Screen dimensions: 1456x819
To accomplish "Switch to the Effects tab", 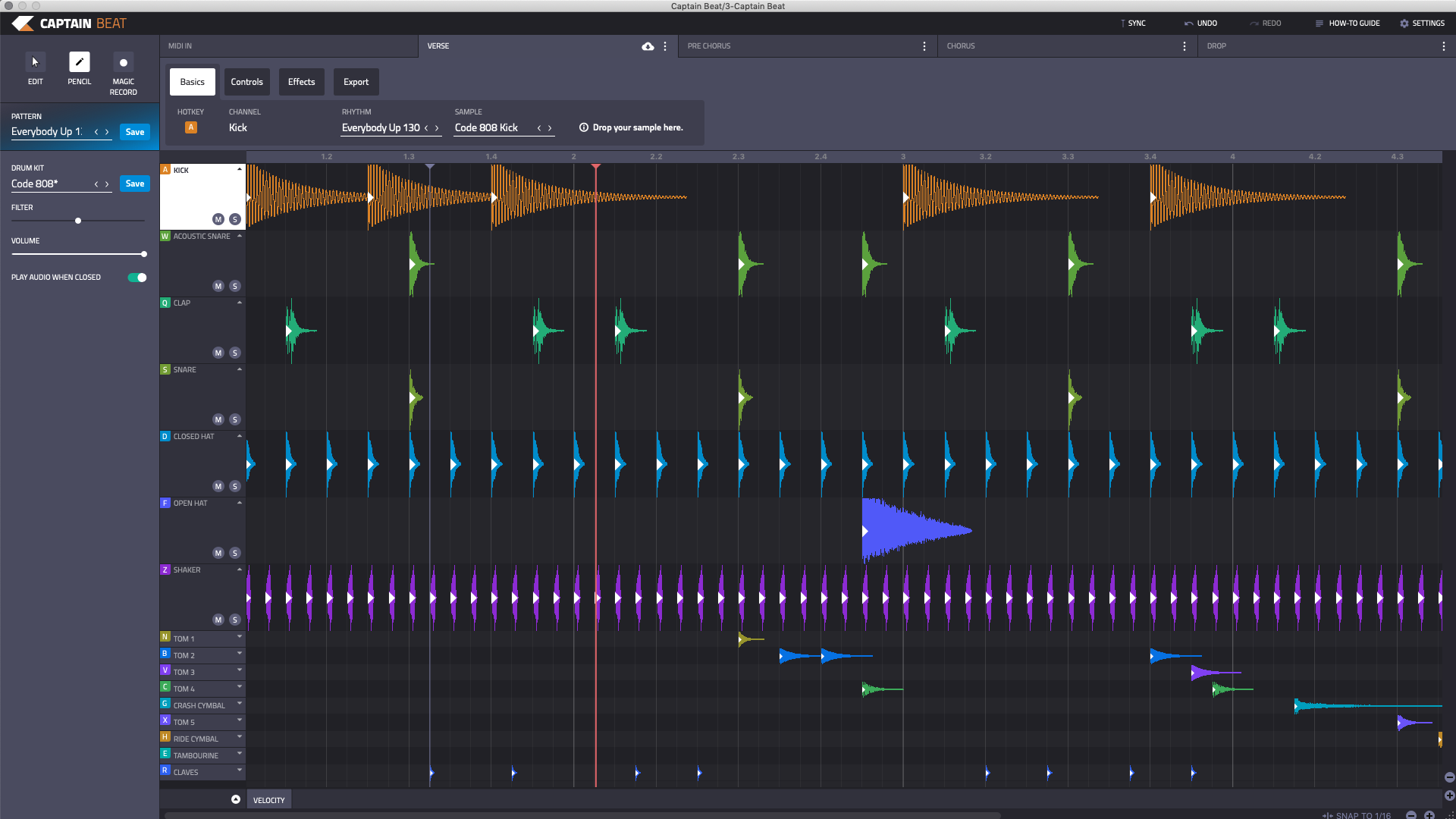I will [x=300, y=82].
